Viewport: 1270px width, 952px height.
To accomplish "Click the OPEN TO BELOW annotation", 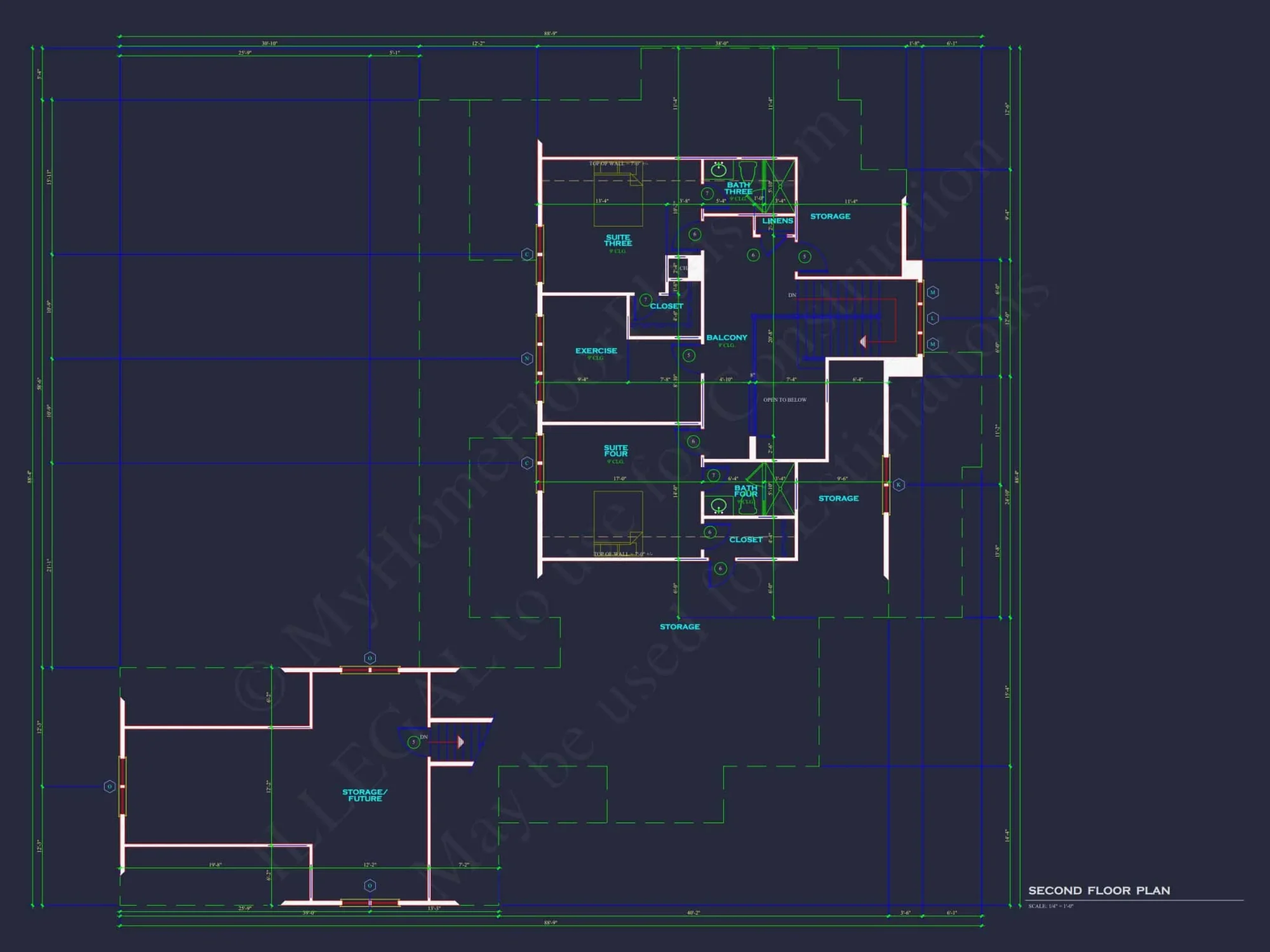I will pyautogui.click(x=785, y=400).
